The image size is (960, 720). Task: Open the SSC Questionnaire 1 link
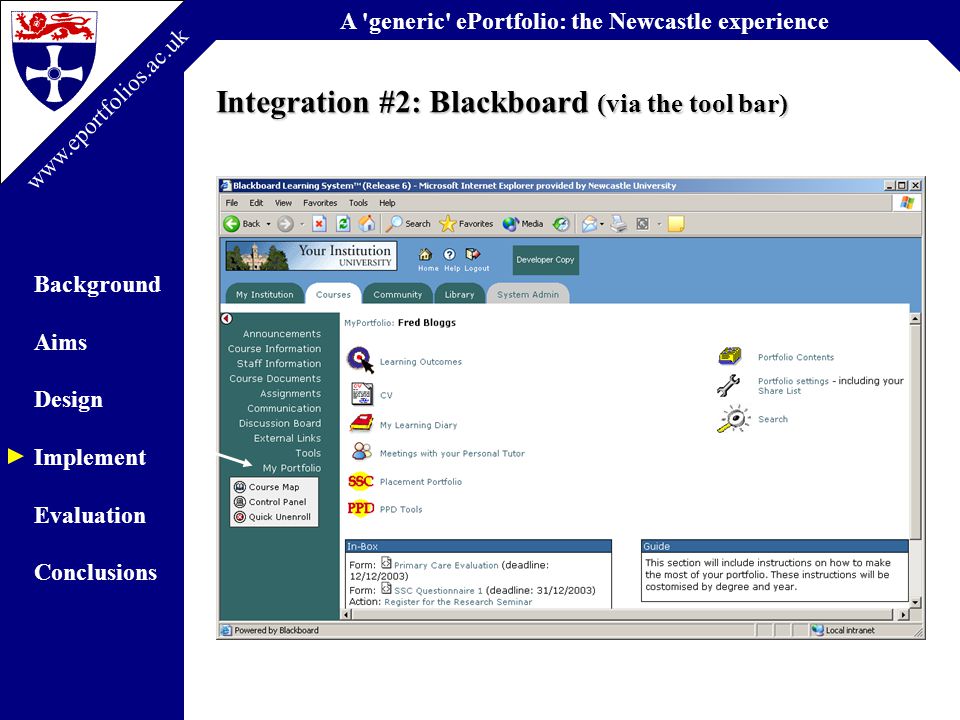(x=438, y=590)
